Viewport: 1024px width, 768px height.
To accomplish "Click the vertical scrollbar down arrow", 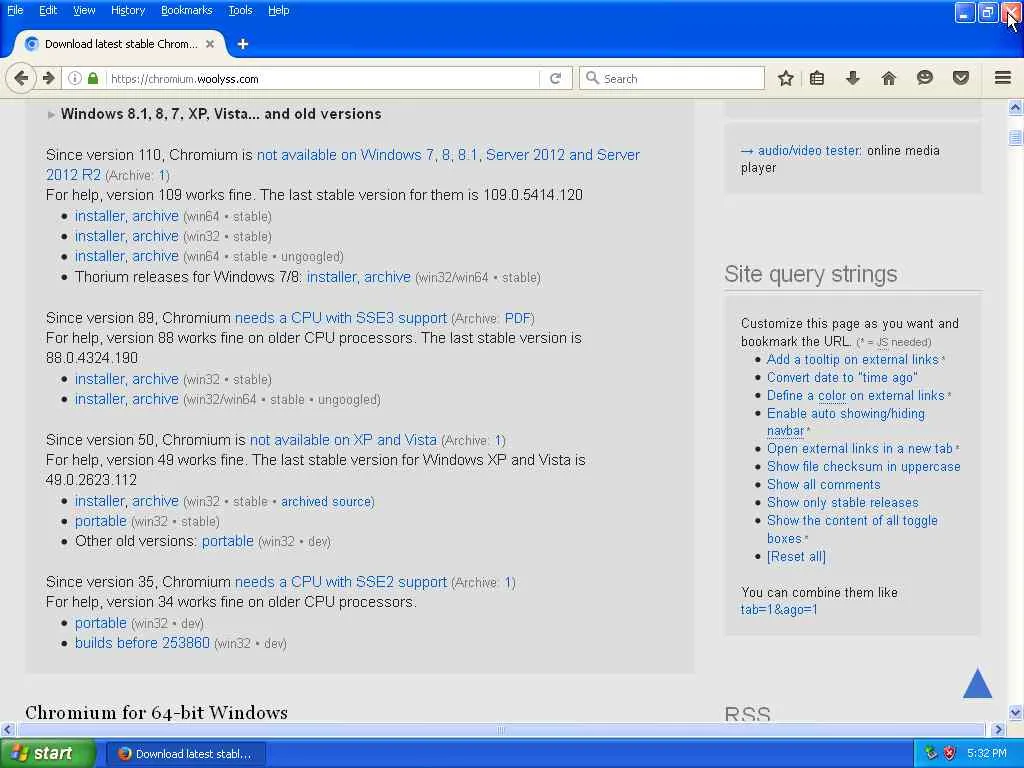I will click(1016, 712).
